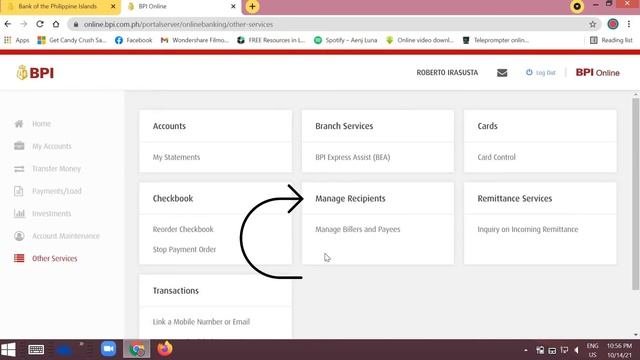Image resolution: width=640 pixels, height=360 pixels.
Task: Click Chrome icon in taskbar
Action: 137,349
